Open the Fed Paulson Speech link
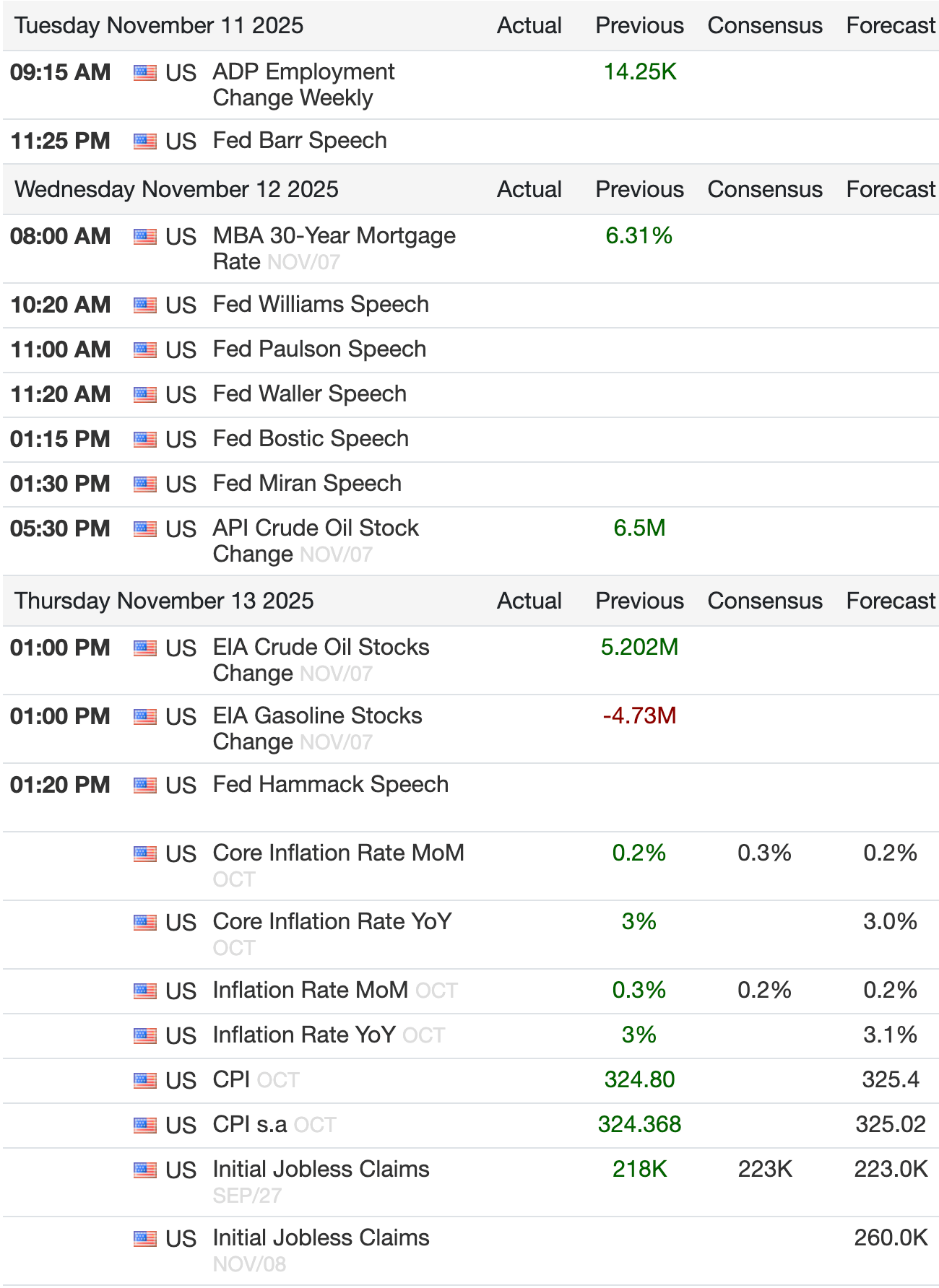 [319, 349]
